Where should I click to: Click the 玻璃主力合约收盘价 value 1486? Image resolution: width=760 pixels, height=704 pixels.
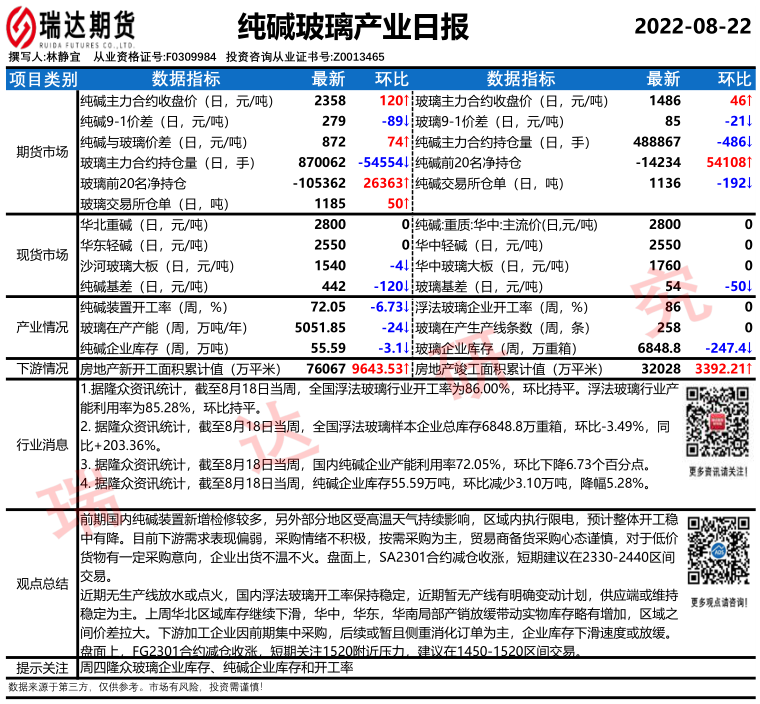coord(664,101)
